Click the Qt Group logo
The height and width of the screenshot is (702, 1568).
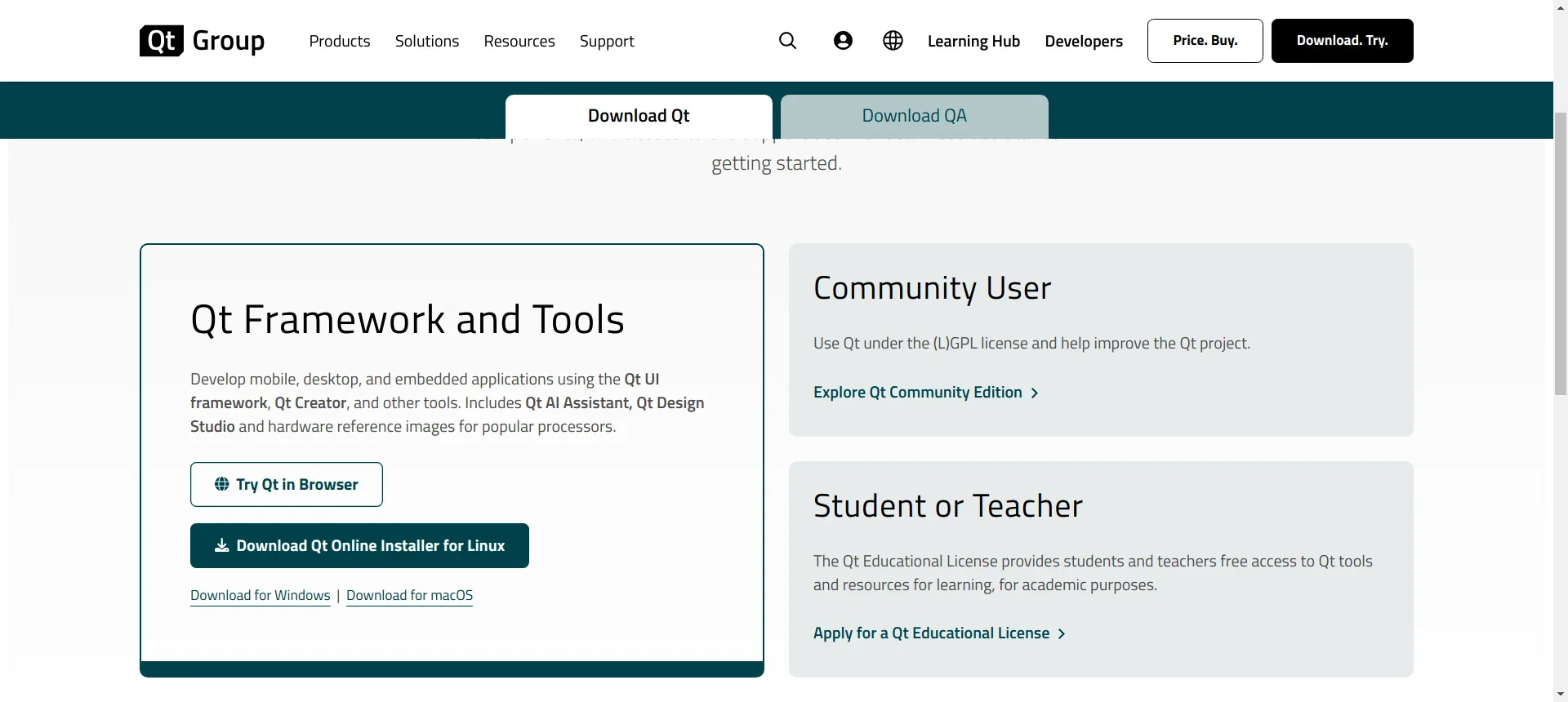[202, 41]
